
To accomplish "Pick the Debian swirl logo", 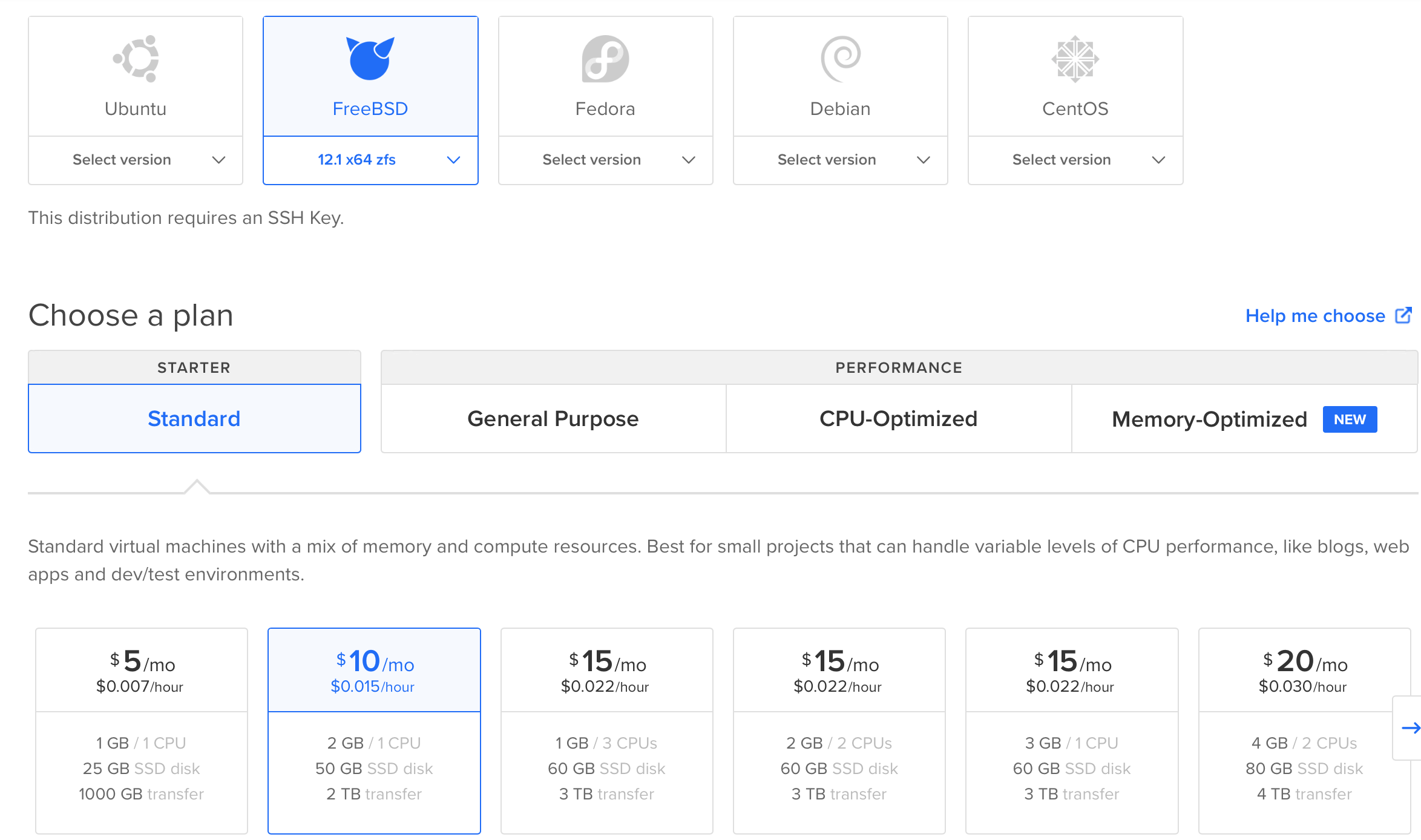I will point(840,59).
